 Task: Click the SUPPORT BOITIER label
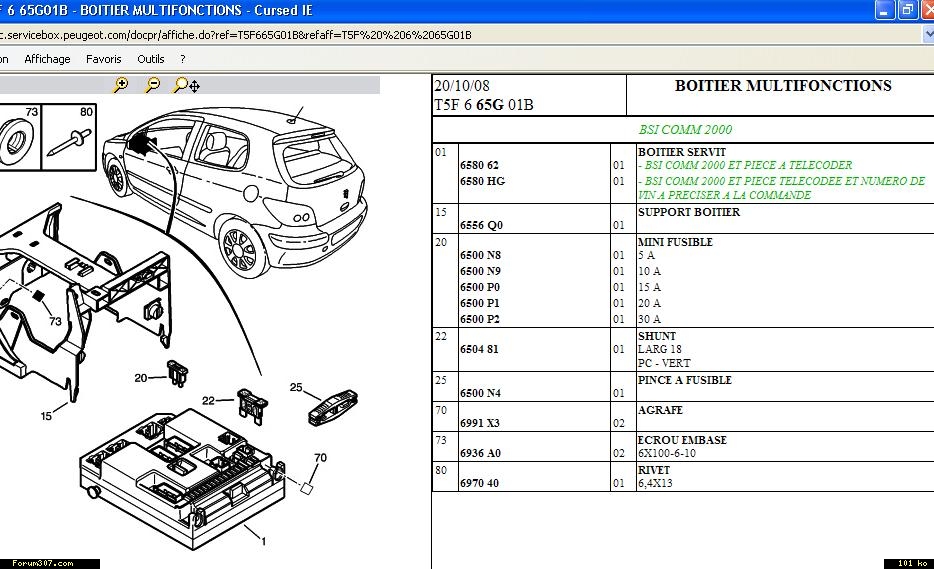click(689, 212)
